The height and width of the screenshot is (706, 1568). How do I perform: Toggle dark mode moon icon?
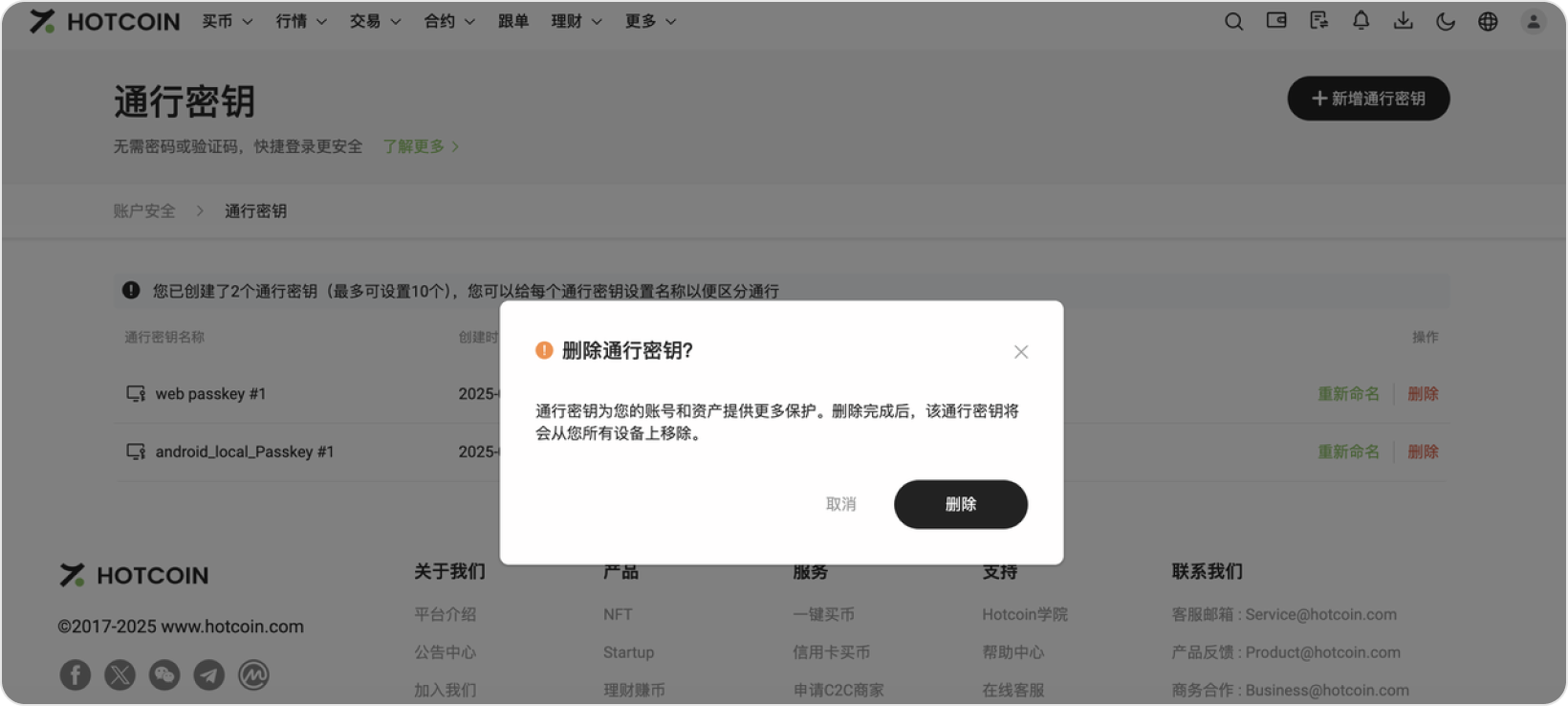[1446, 21]
